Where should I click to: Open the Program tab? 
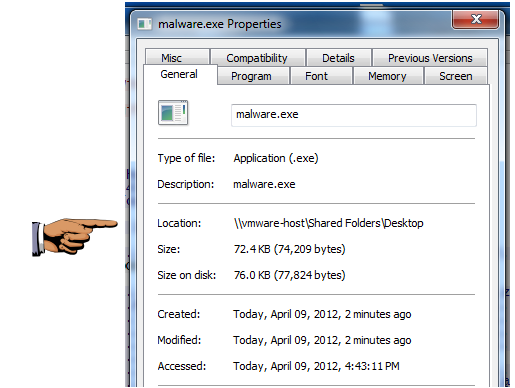252,76
